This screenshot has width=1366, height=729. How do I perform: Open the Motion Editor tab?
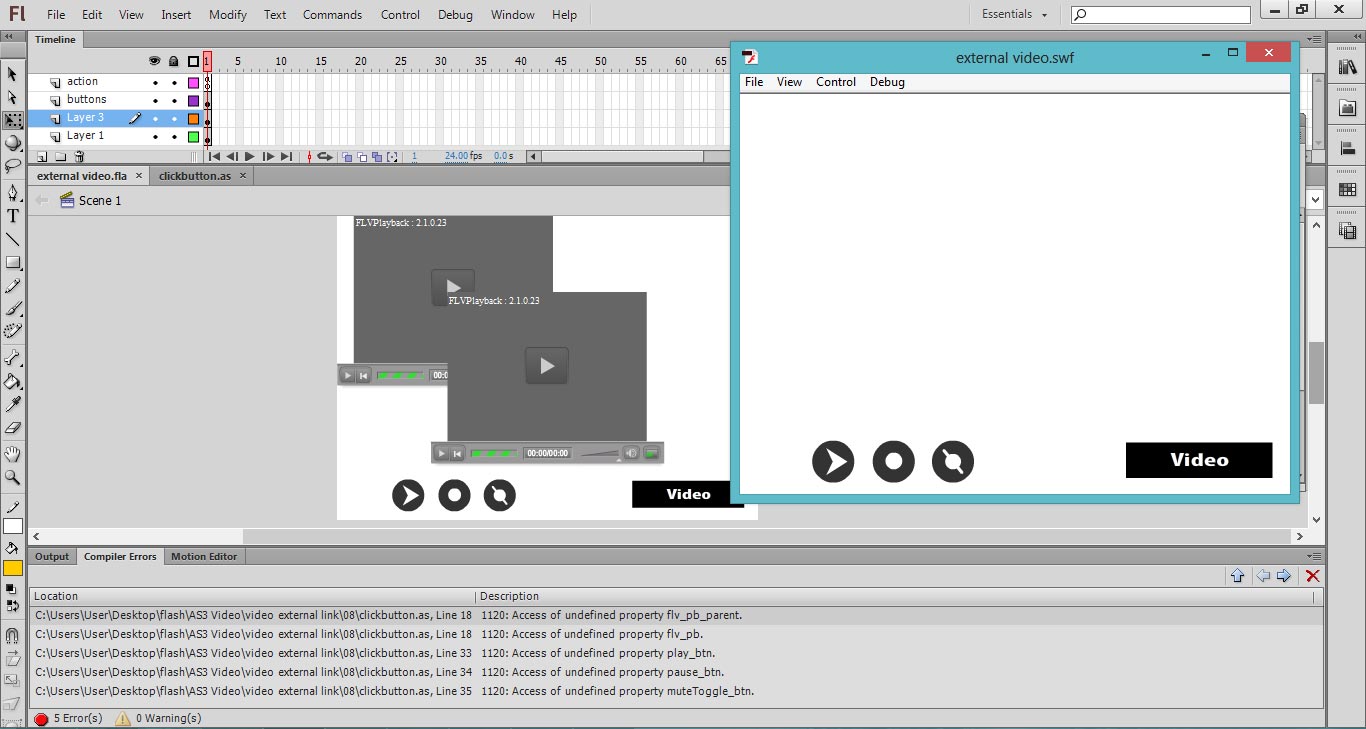[204, 557]
